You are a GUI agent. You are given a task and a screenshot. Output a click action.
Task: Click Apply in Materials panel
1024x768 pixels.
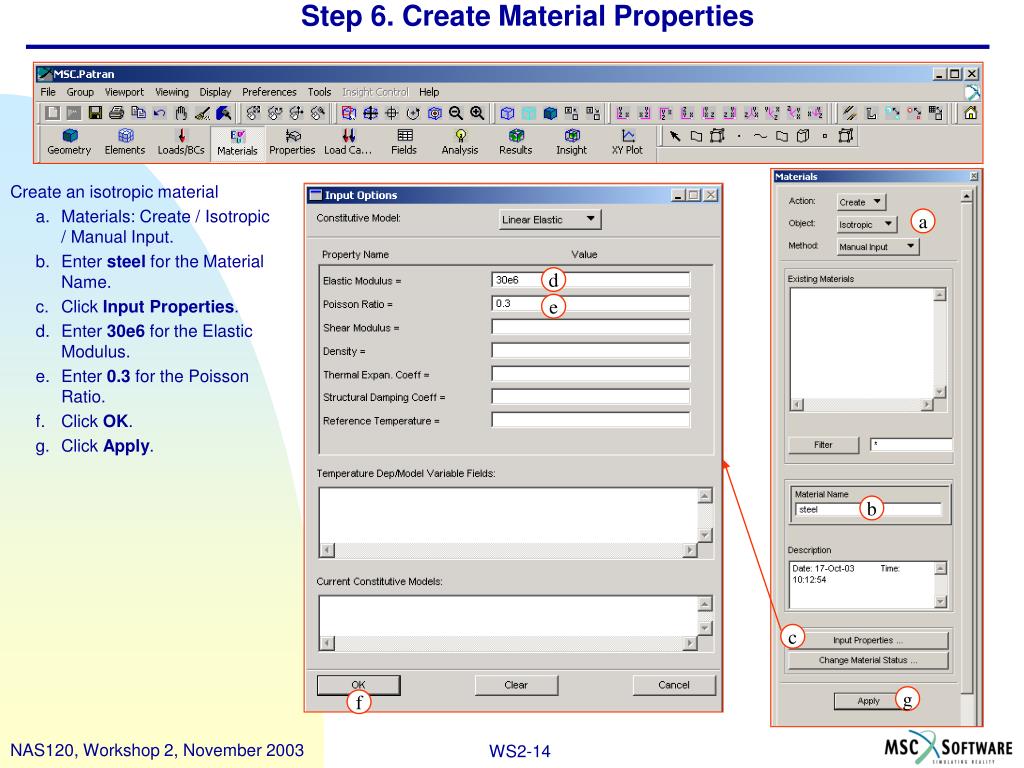[x=869, y=701]
